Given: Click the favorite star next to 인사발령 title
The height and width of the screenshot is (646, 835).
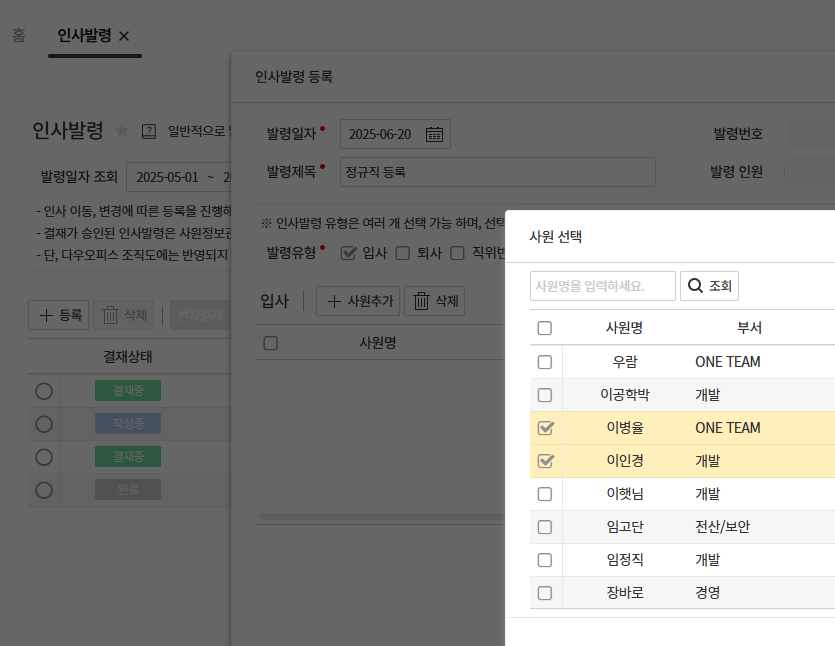Looking at the screenshot, I should pyautogui.click(x=122, y=130).
